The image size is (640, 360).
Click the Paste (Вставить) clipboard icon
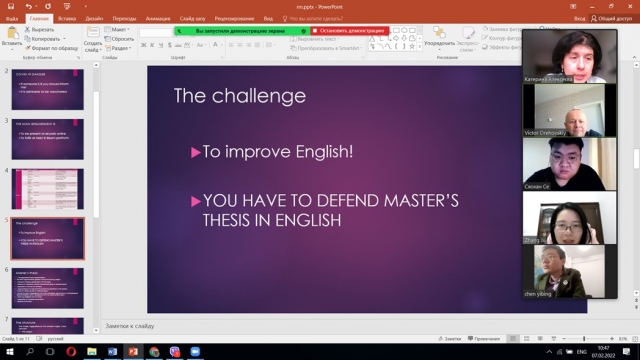point(12,33)
